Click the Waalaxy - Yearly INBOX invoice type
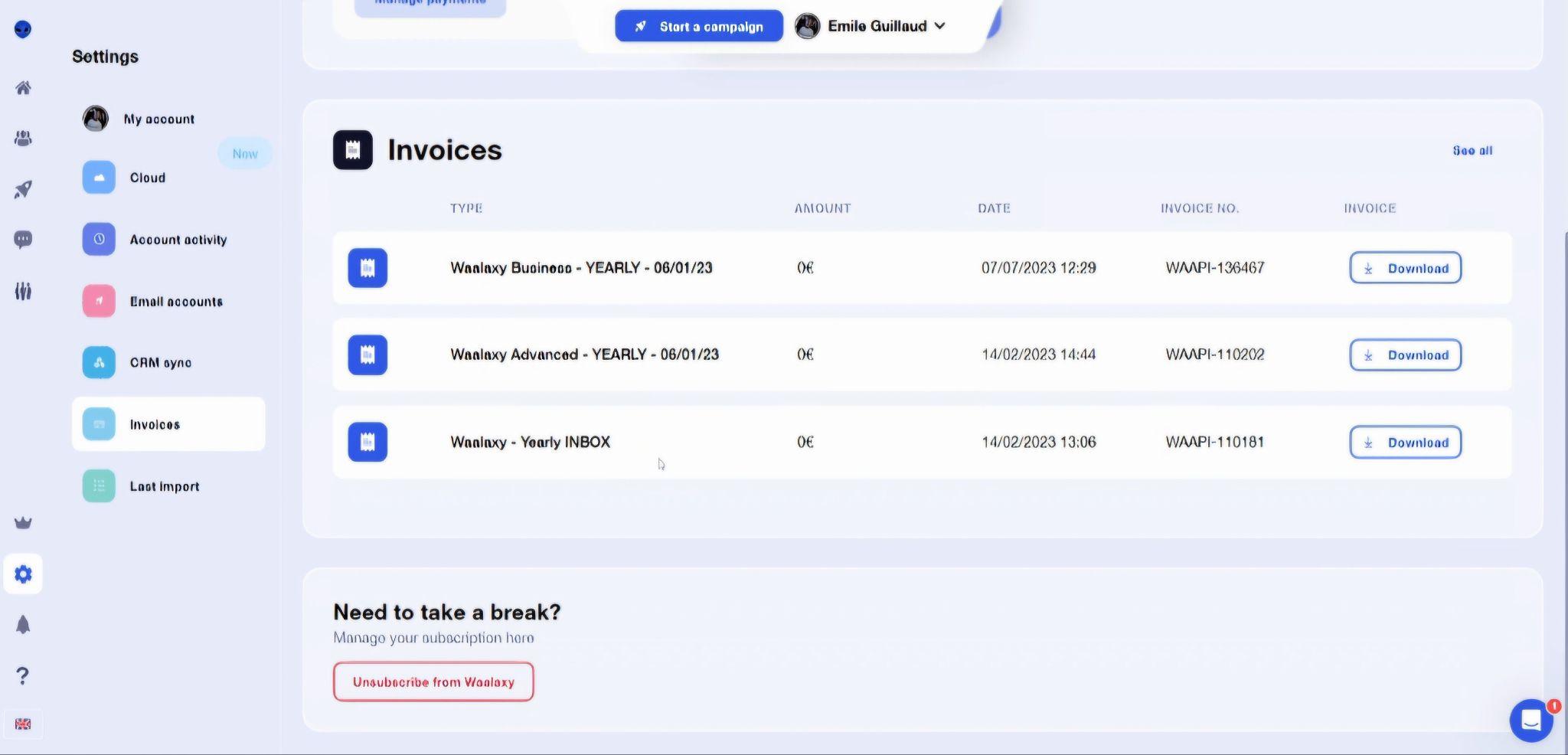 [530, 442]
